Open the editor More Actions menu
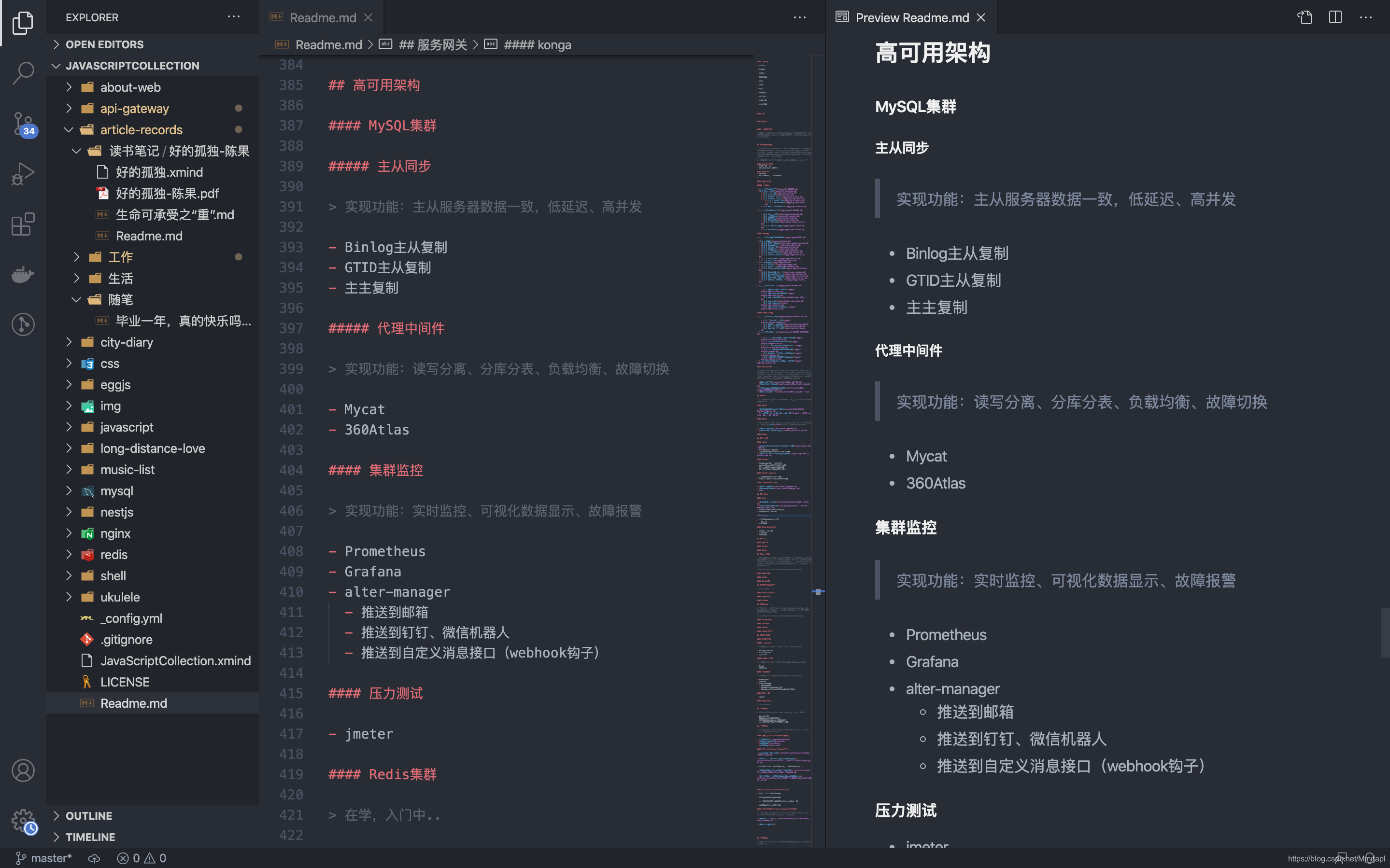 [800, 18]
